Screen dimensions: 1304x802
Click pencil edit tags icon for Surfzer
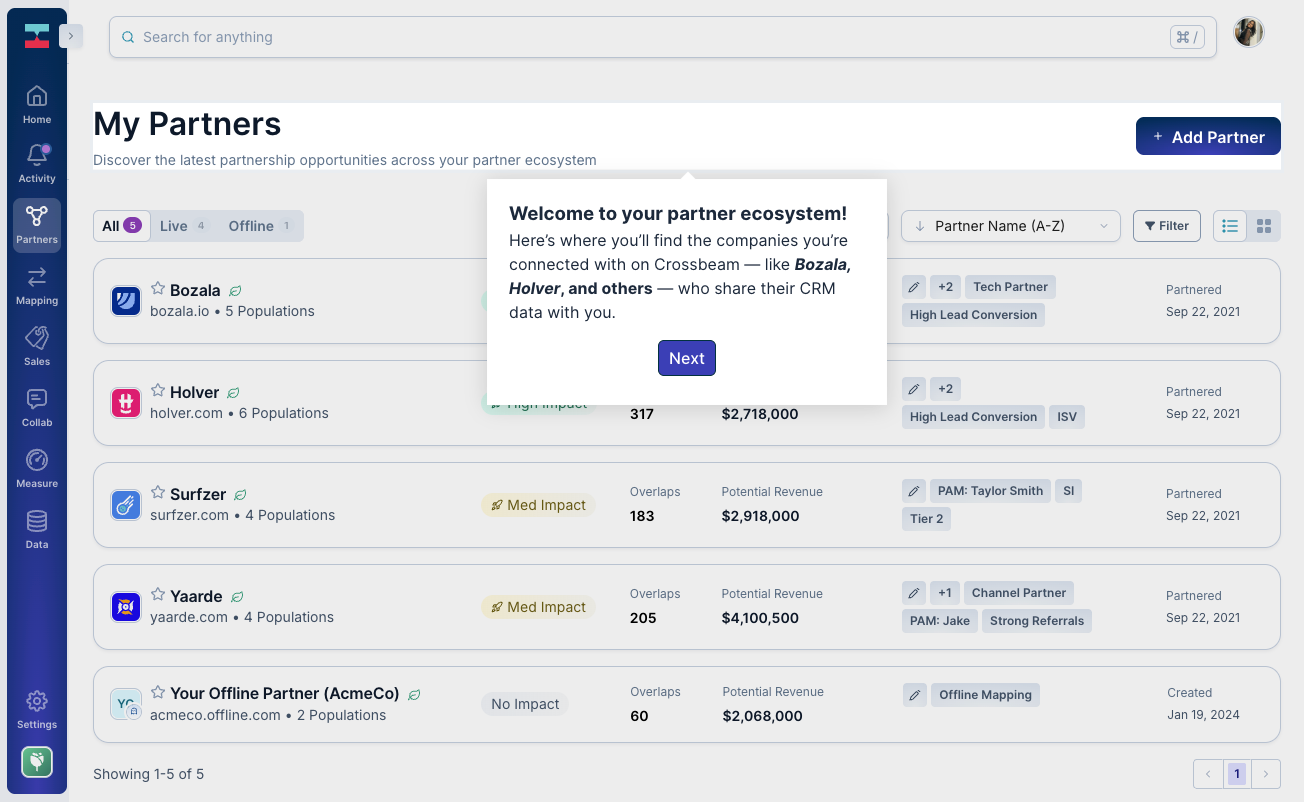(x=914, y=491)
